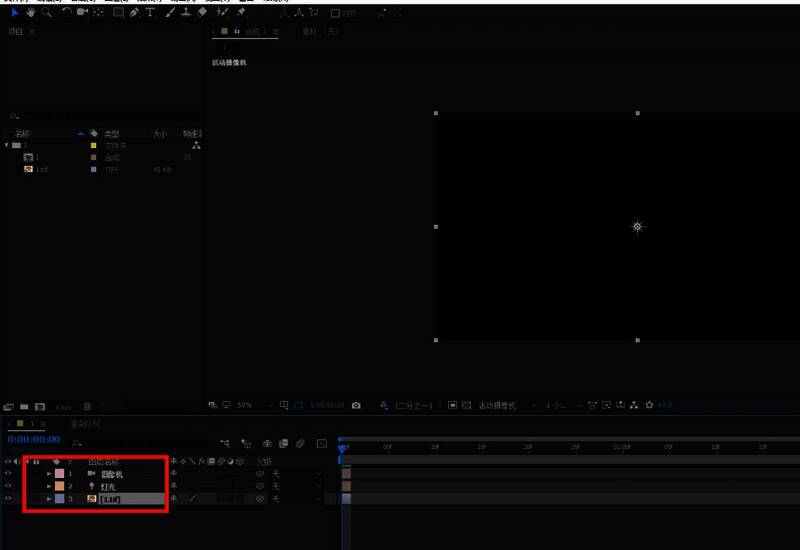Viewport: 800px width, 550px height.
Task: Select the Brush tool
Action: tap(170, 12)
